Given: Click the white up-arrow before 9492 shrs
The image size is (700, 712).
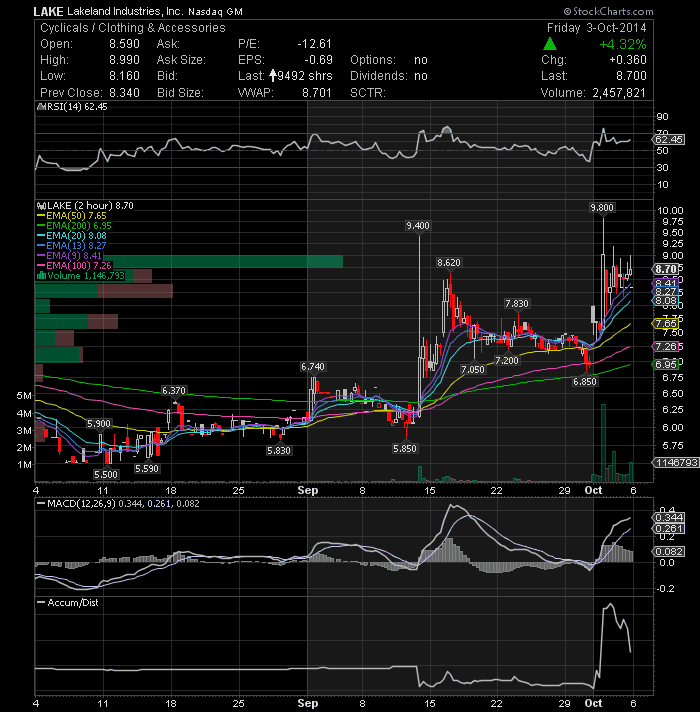Looking at the screenshot, I should [273, 75].
